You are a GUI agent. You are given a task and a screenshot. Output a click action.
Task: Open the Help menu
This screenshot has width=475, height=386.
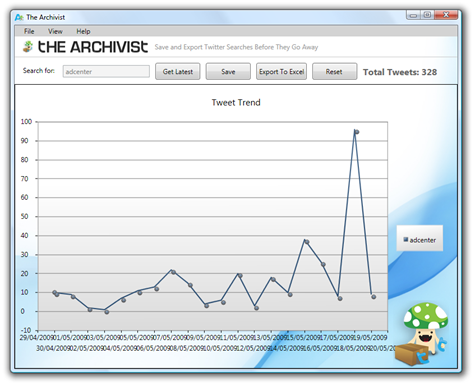click(x=83, y=31)
